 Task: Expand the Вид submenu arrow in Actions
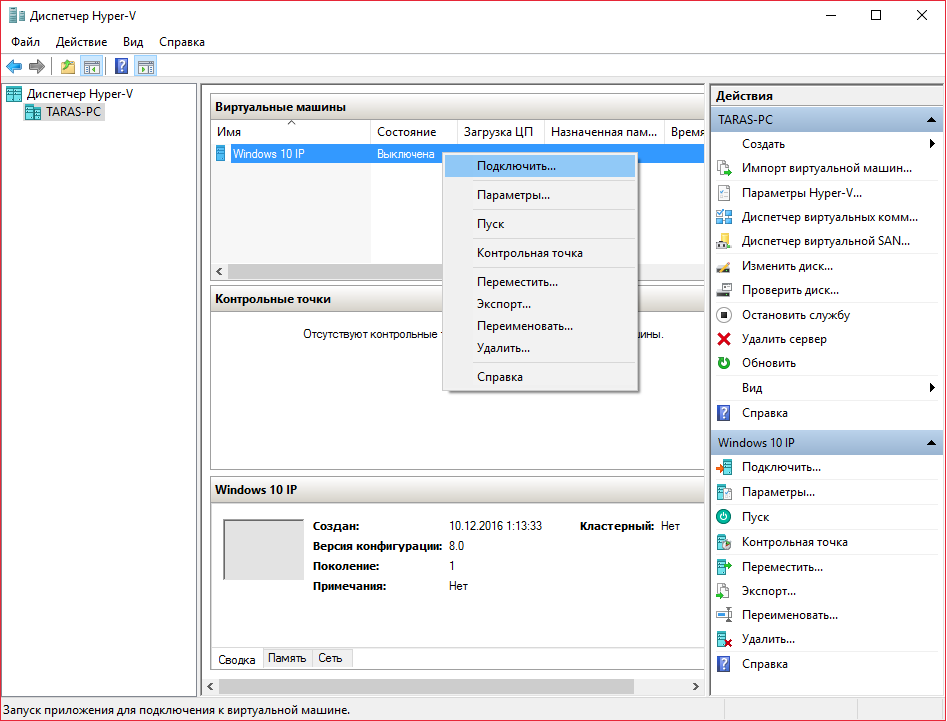click(932, 388)
